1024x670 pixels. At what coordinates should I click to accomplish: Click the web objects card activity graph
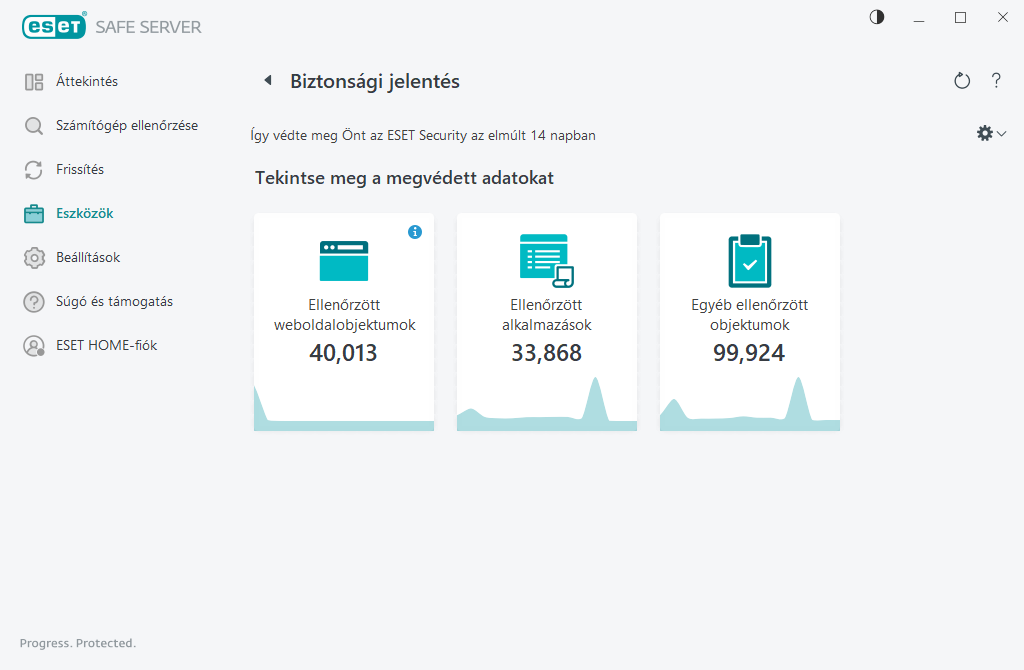tap(344, 409)
